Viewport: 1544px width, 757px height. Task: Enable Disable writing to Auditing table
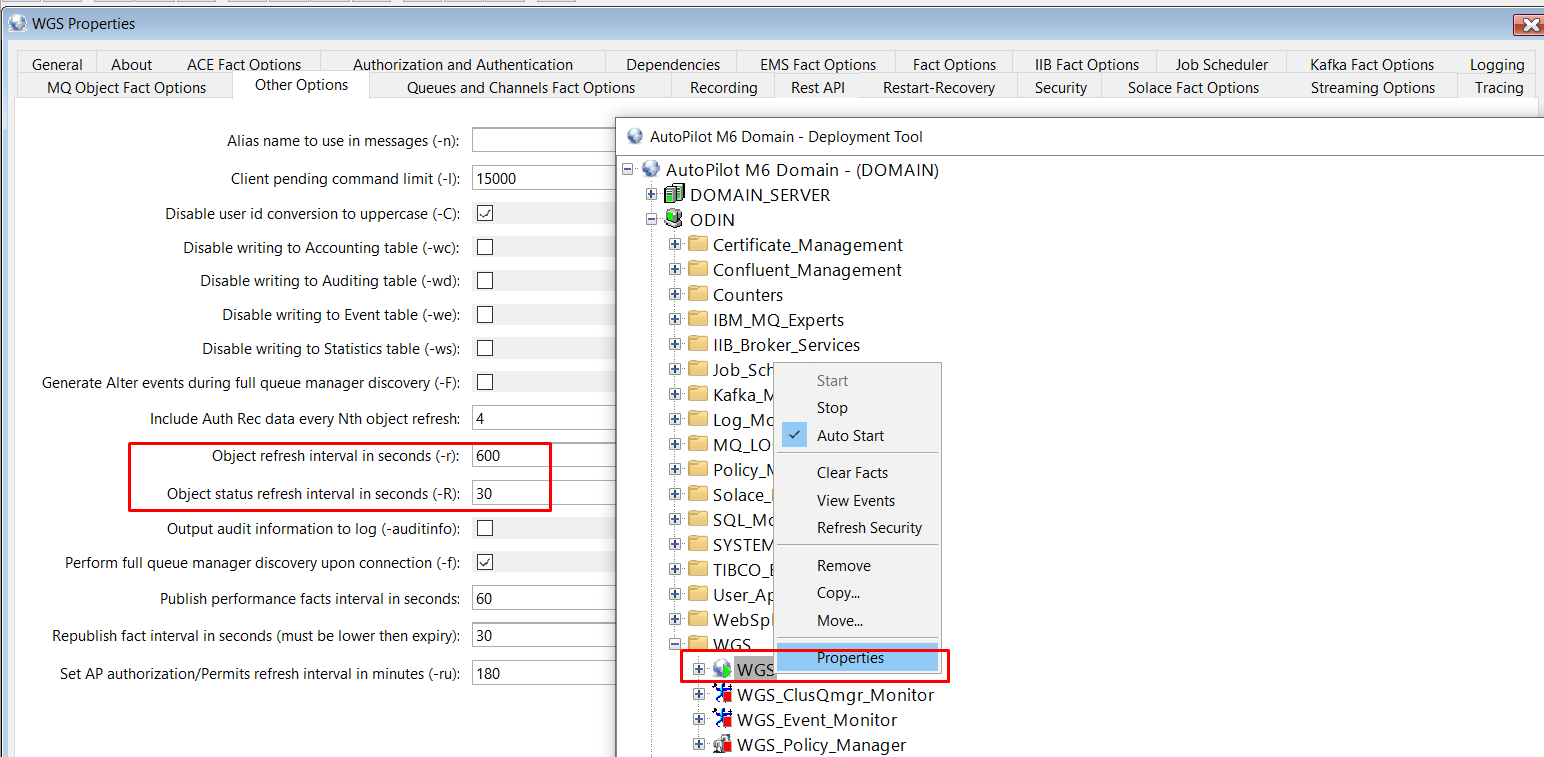tap(485, 281)
